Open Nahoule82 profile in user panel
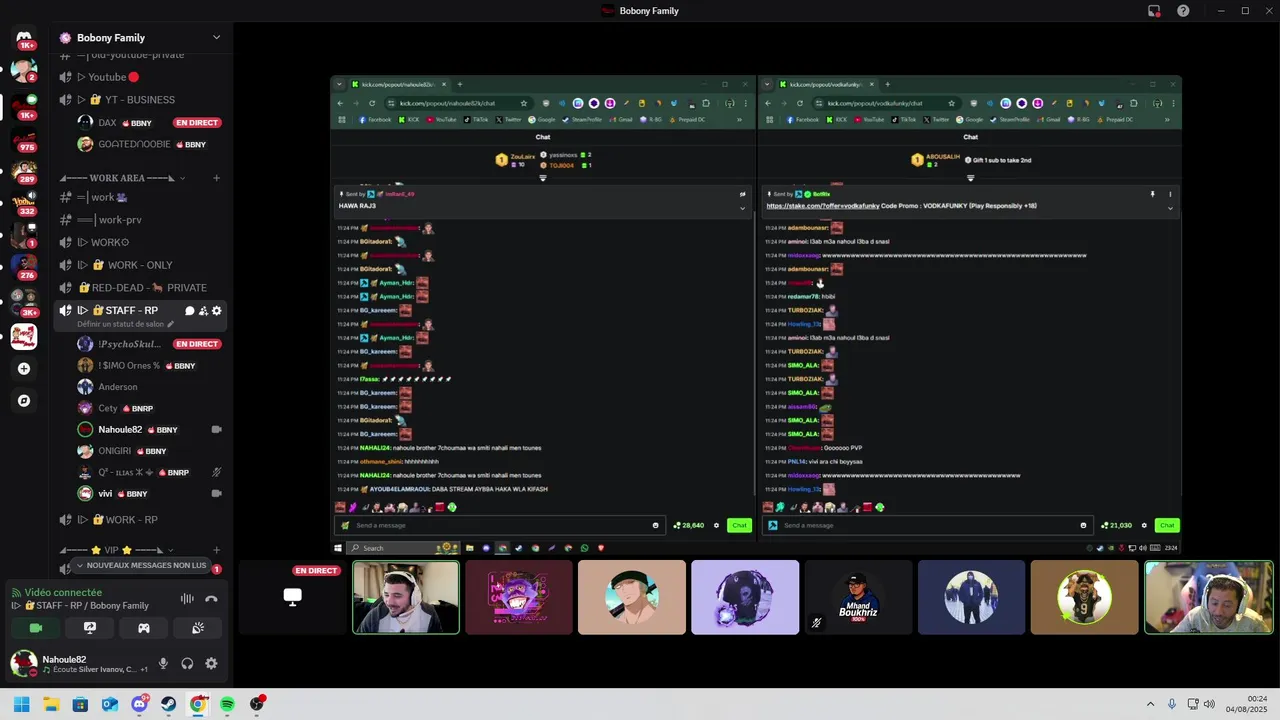Screen dimensions: 1280x720 coord(78,663)
